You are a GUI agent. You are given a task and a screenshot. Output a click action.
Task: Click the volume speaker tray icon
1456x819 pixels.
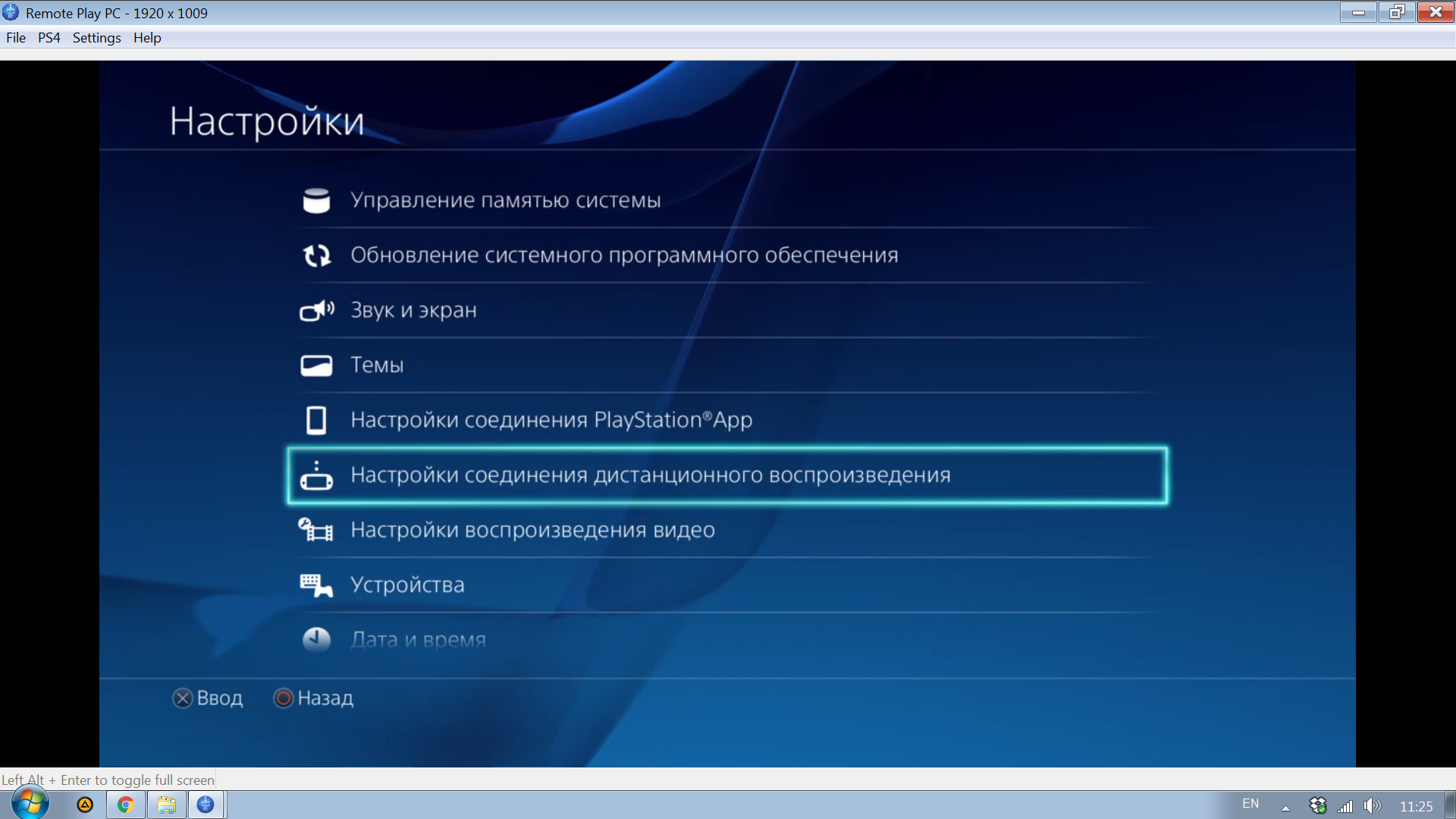[x=1372, y=805]
